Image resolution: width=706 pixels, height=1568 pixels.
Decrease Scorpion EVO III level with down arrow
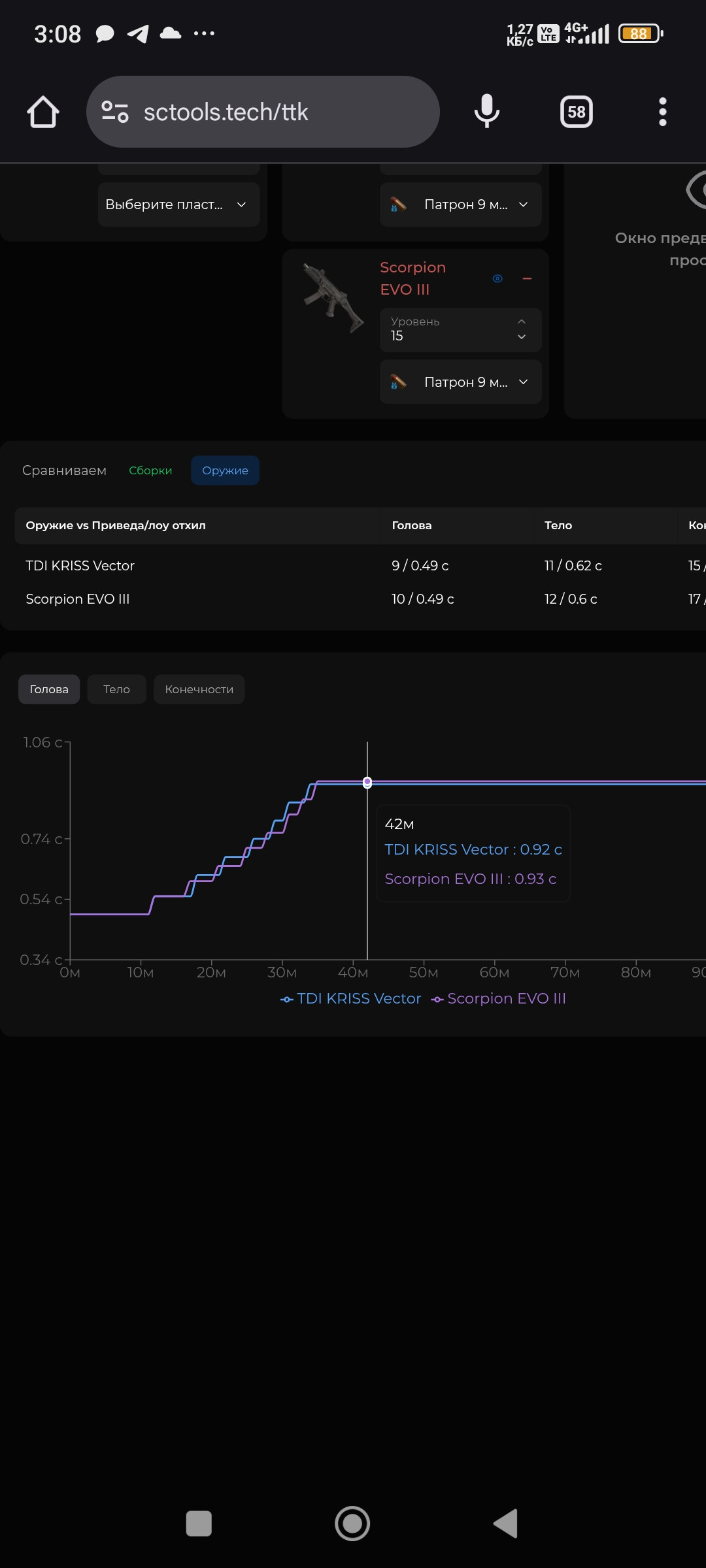coord(522,337)
